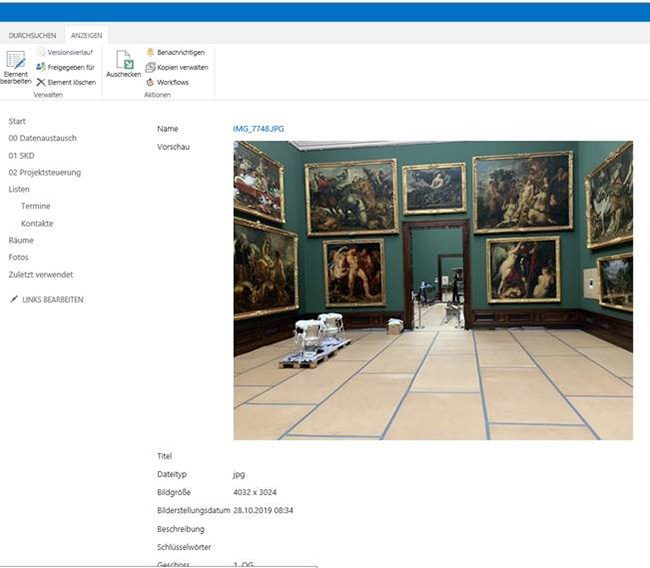This screenshot has height=568, width=650.
Task: Click the Freigegeben für sharing icon
Action: pyautogui.click(x=41, y=67)
